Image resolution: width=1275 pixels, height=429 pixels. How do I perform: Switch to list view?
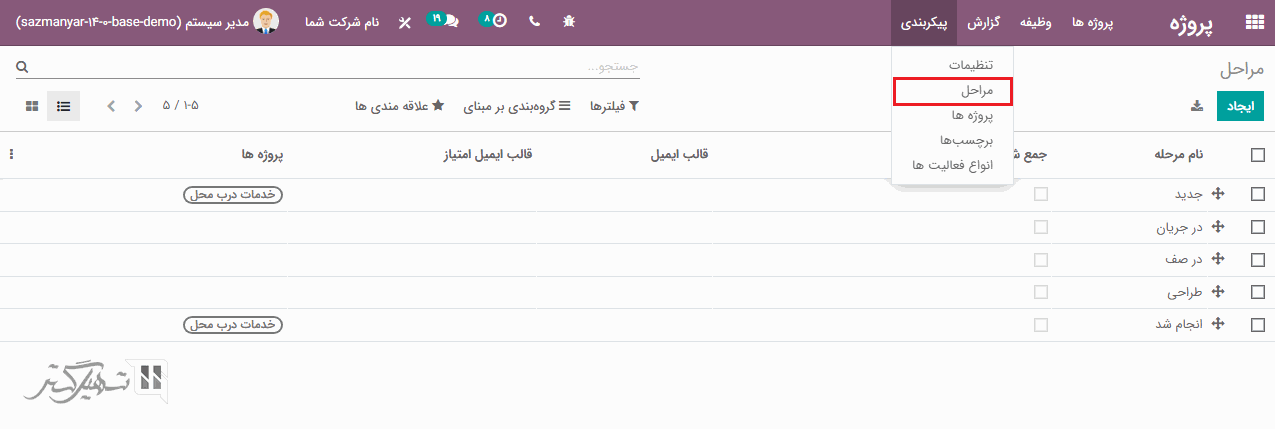point(64,106)
